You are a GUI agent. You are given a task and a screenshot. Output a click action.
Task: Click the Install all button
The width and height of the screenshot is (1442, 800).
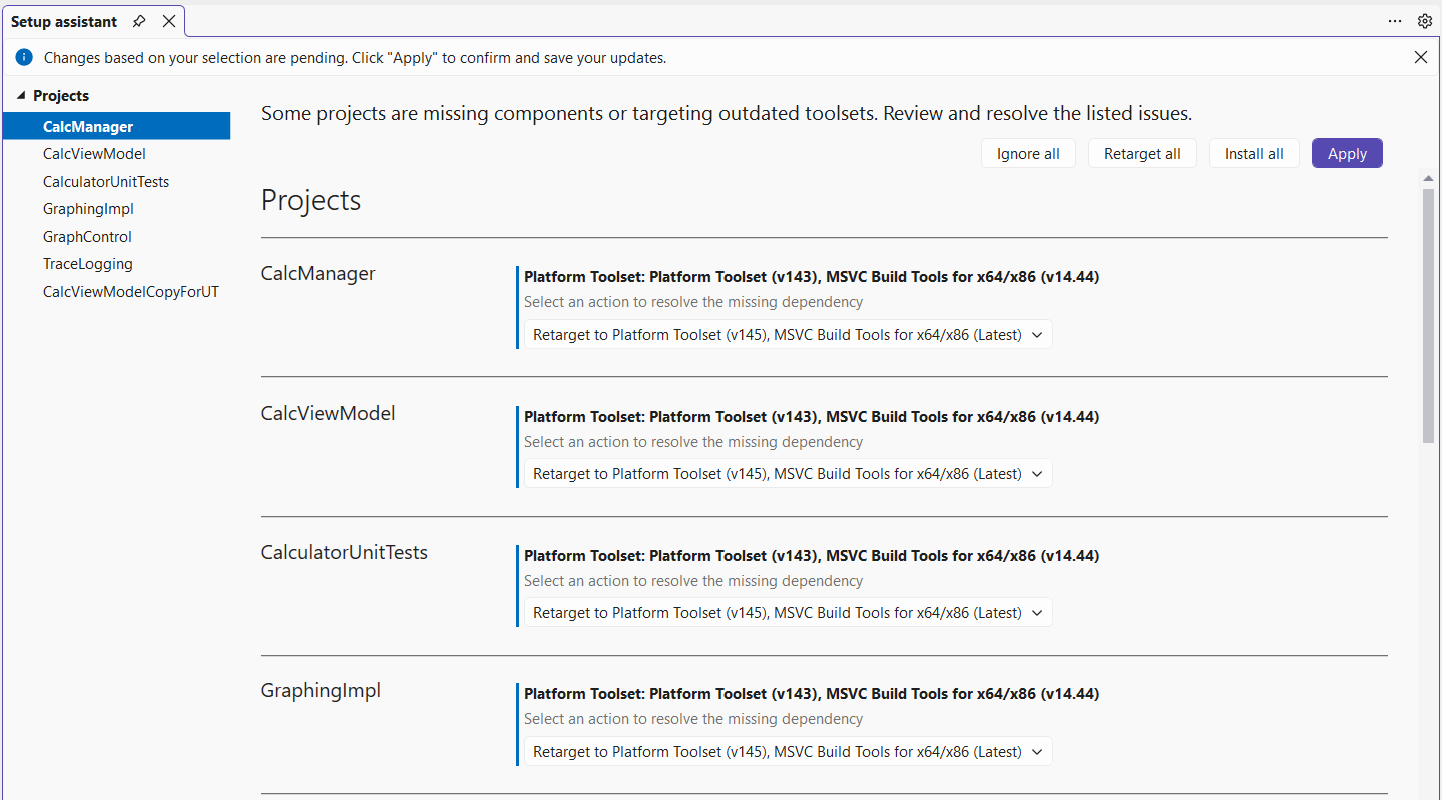1254,153
